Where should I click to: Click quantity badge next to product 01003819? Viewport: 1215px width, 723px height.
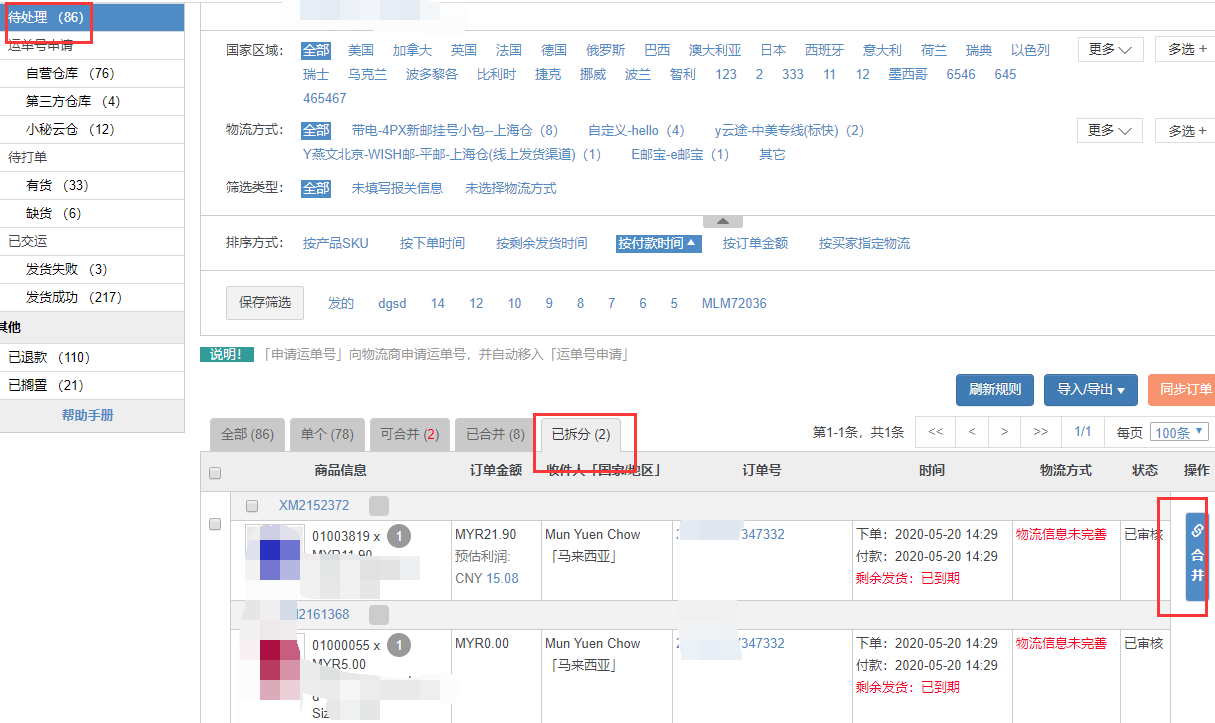point(399,536)
